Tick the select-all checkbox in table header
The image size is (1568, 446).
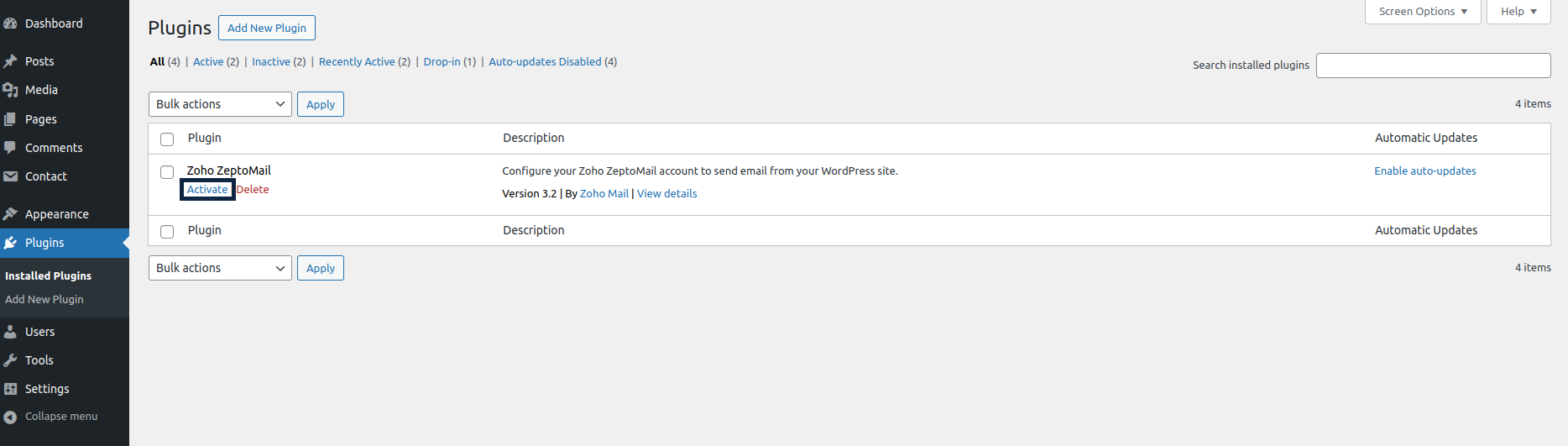tap(167, 139)
